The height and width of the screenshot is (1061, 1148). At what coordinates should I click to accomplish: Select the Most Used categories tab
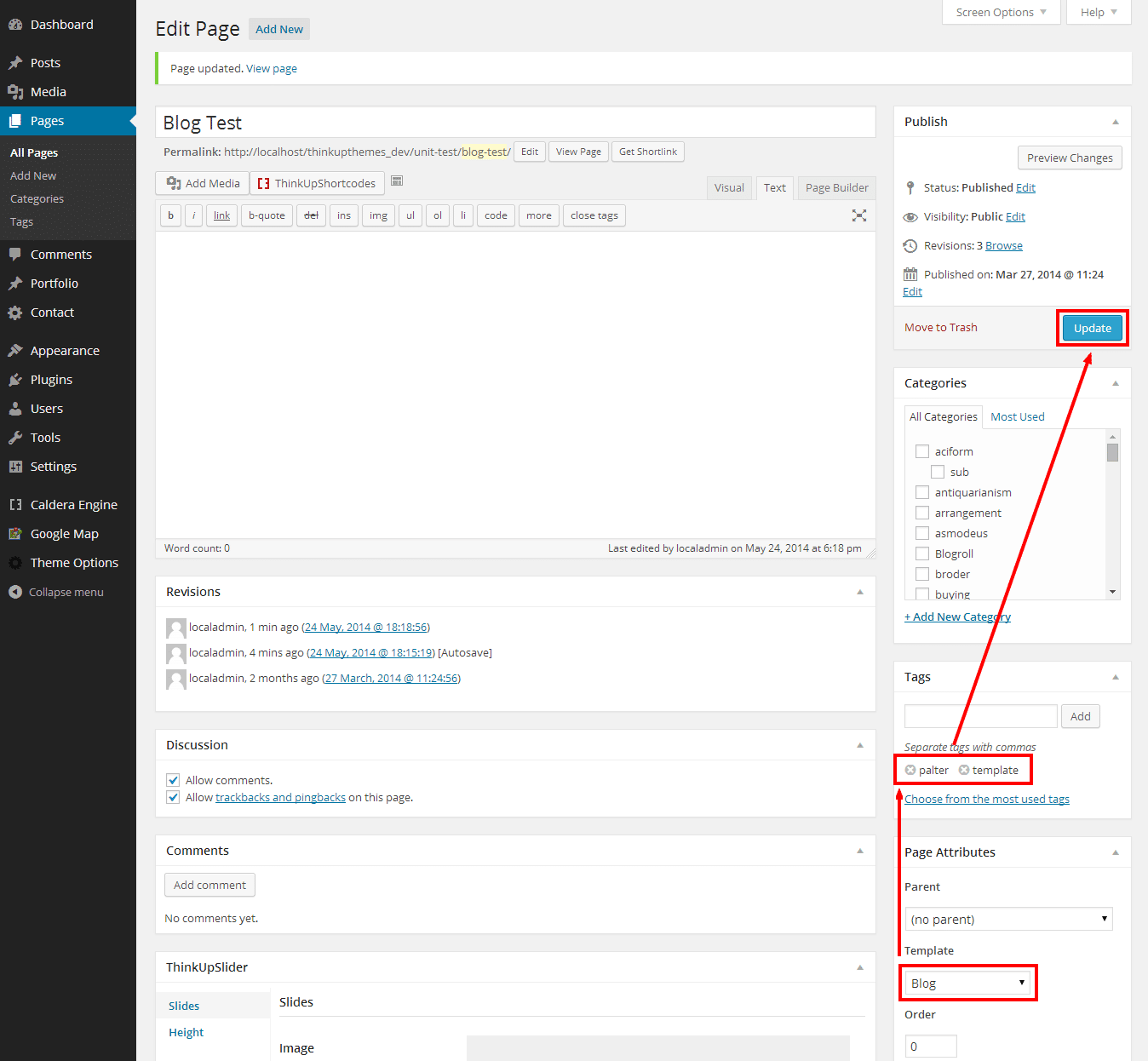click(x=1017, y=417)
